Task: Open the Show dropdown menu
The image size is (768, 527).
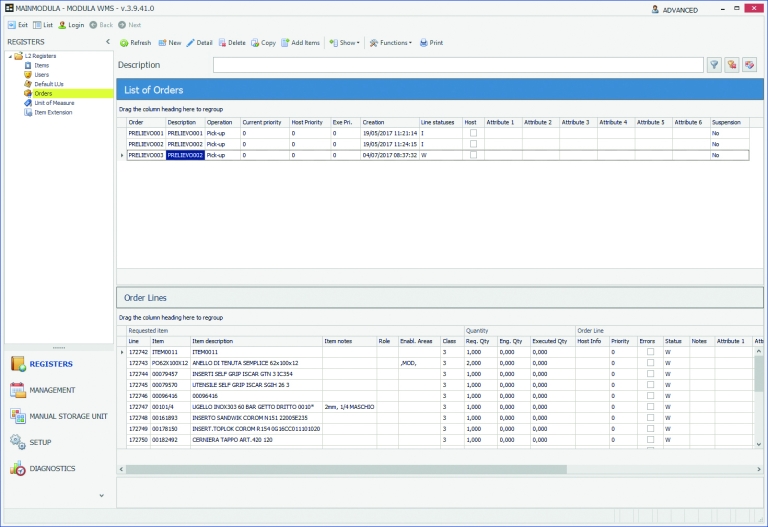Action: (344, 43)
